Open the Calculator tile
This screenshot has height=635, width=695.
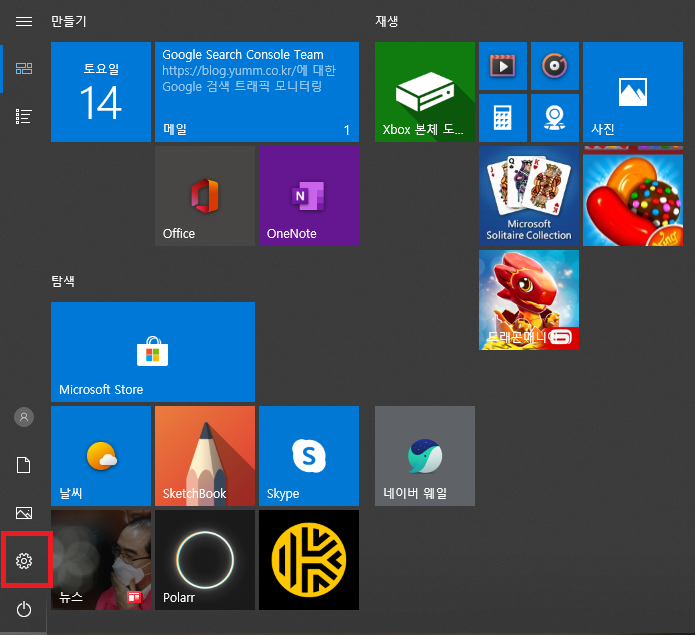503,118
